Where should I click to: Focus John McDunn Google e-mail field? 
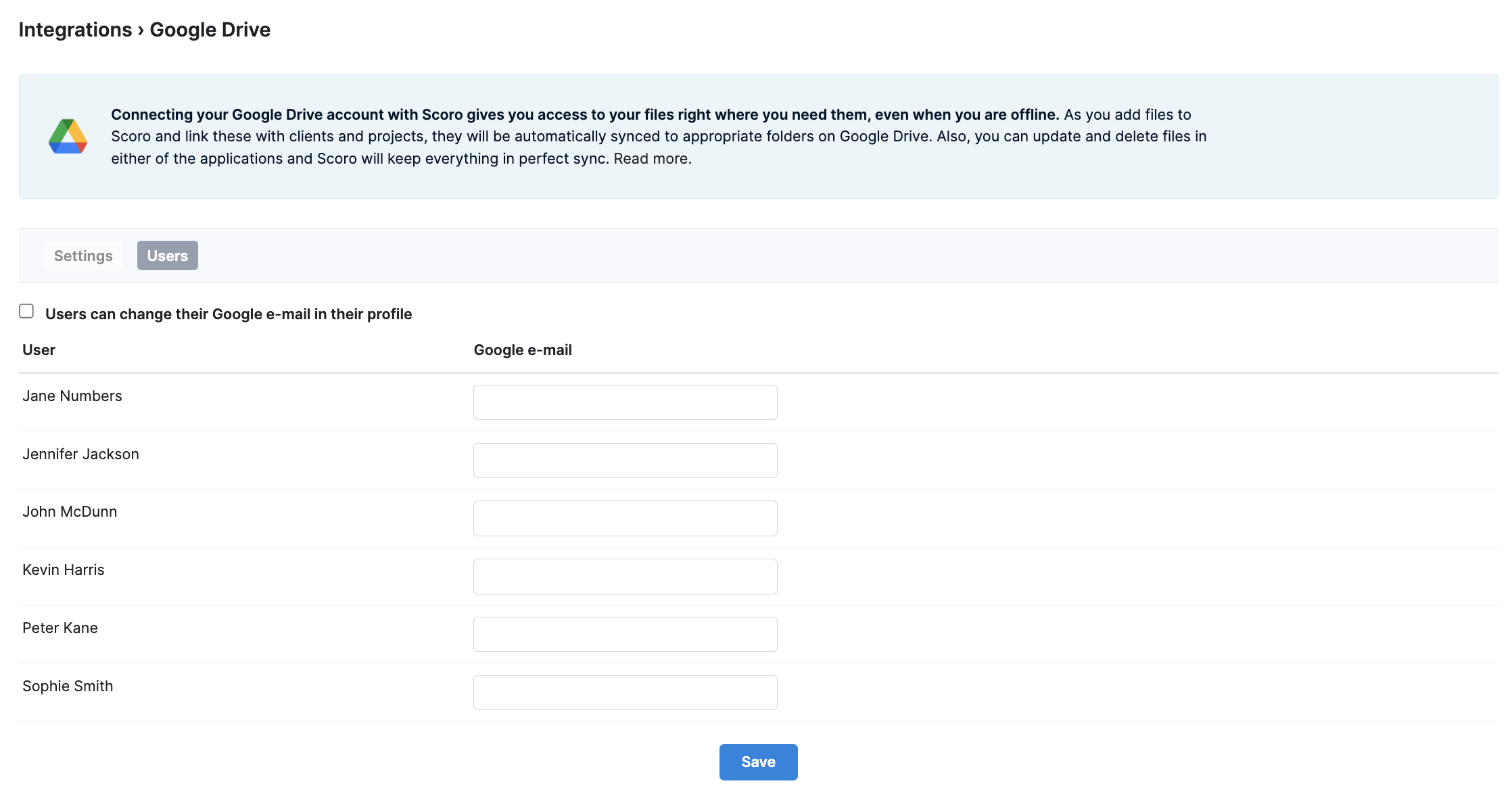tap(625, 519)
